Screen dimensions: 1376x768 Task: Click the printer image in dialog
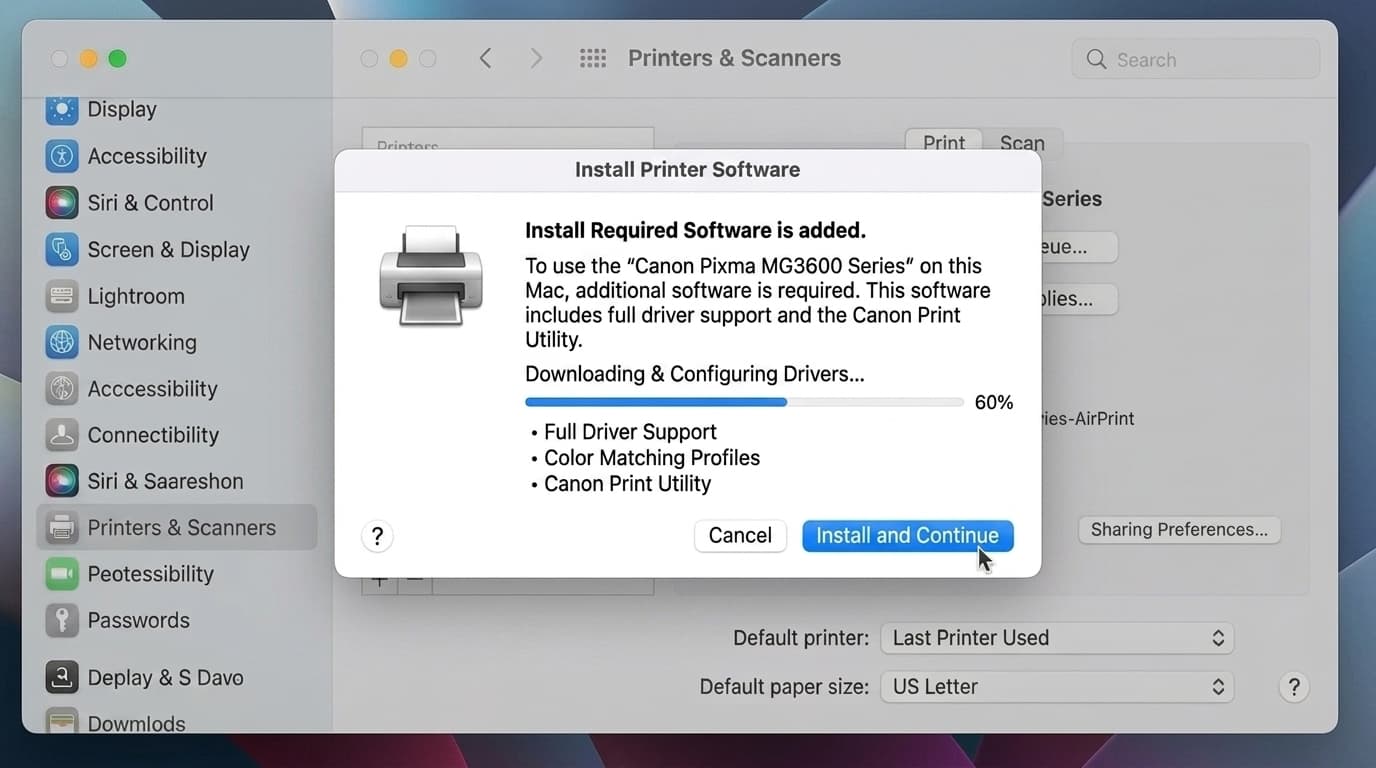pos(431,276)
